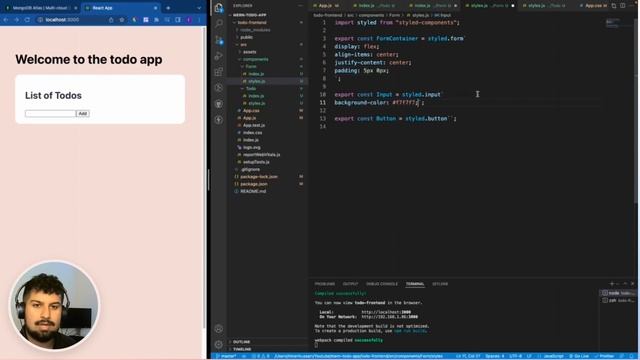The width and height of the screenshot is (640, 360).
Task: Open the OUTPUT panel tab
Action: pos(350,284)
